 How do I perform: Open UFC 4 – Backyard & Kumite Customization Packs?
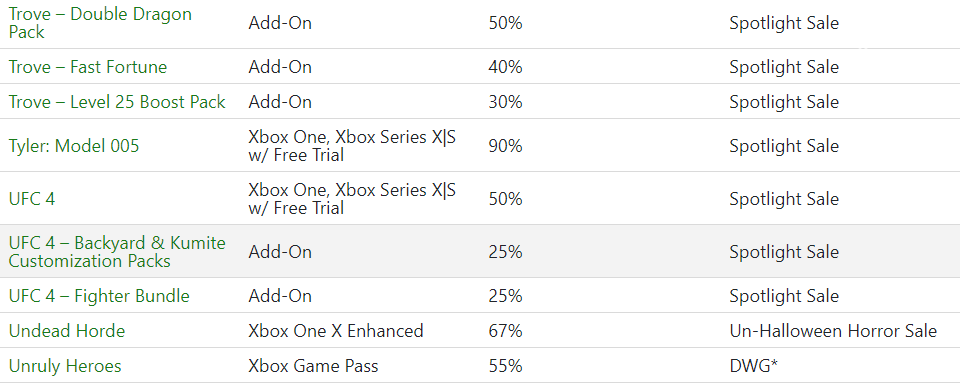(117, 252)
